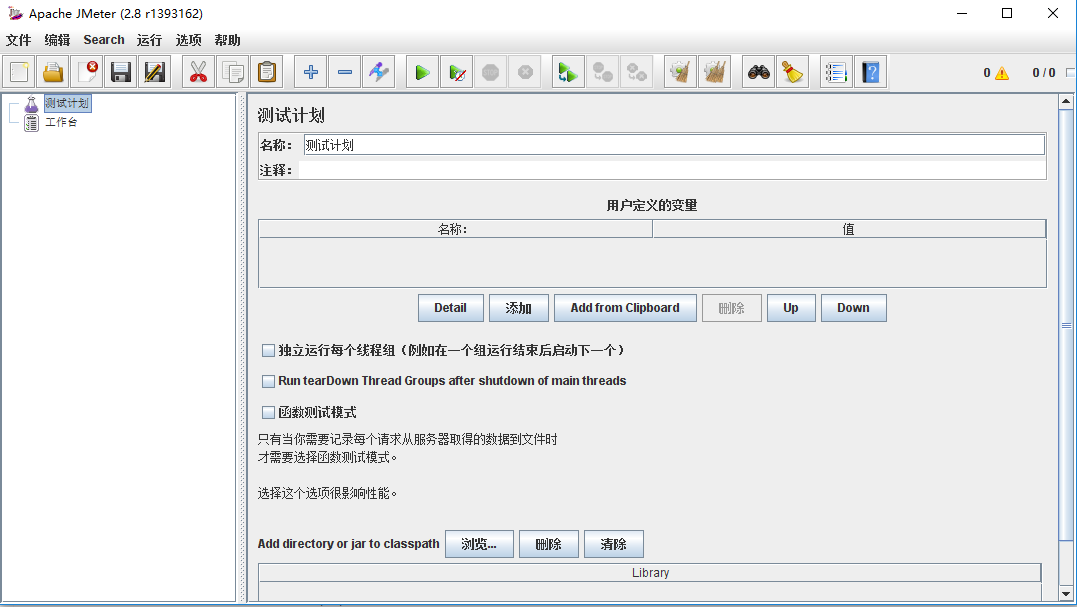Image resolution: width=1077 pixels, height=607 pixels.
Task: Click the 名称 input field
Action: (674, 145)
